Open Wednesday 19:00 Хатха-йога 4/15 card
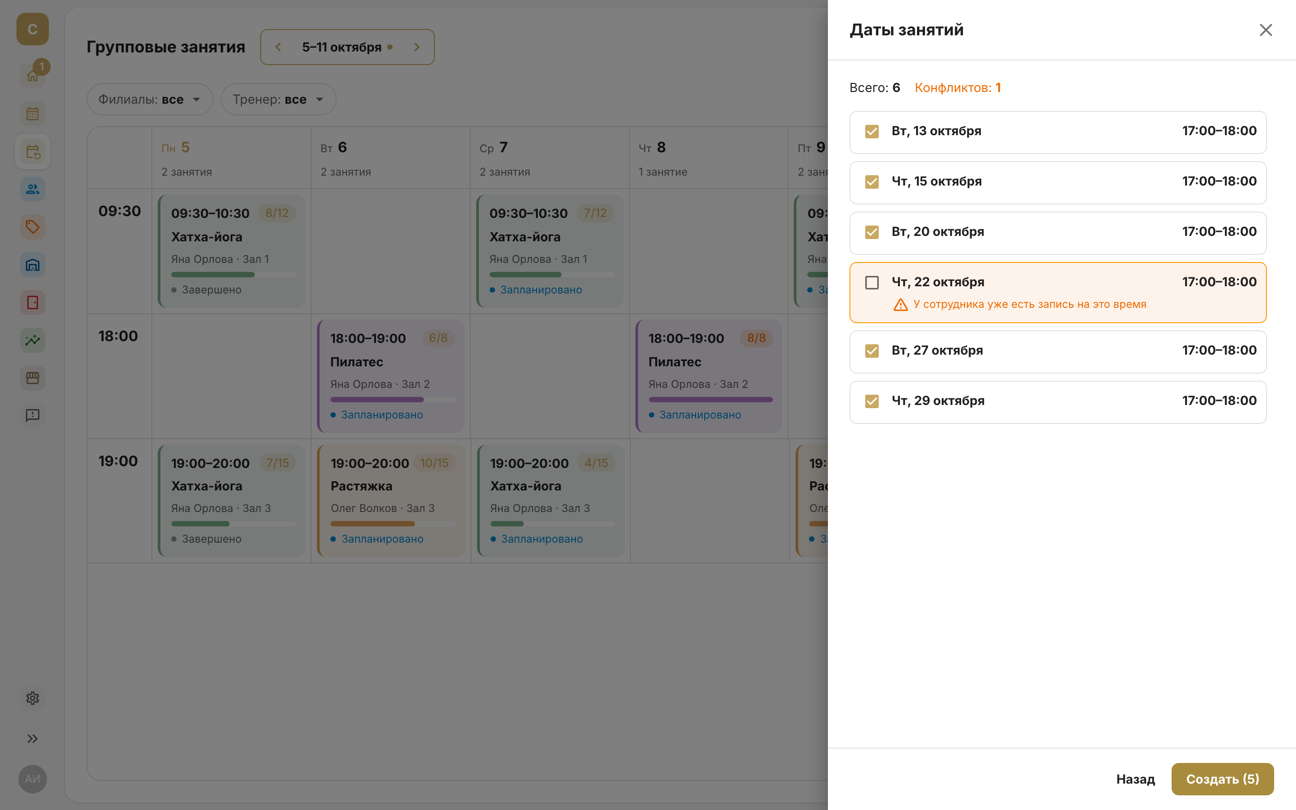This screenshot has height=810, width=1296. (x=550, y=500)
